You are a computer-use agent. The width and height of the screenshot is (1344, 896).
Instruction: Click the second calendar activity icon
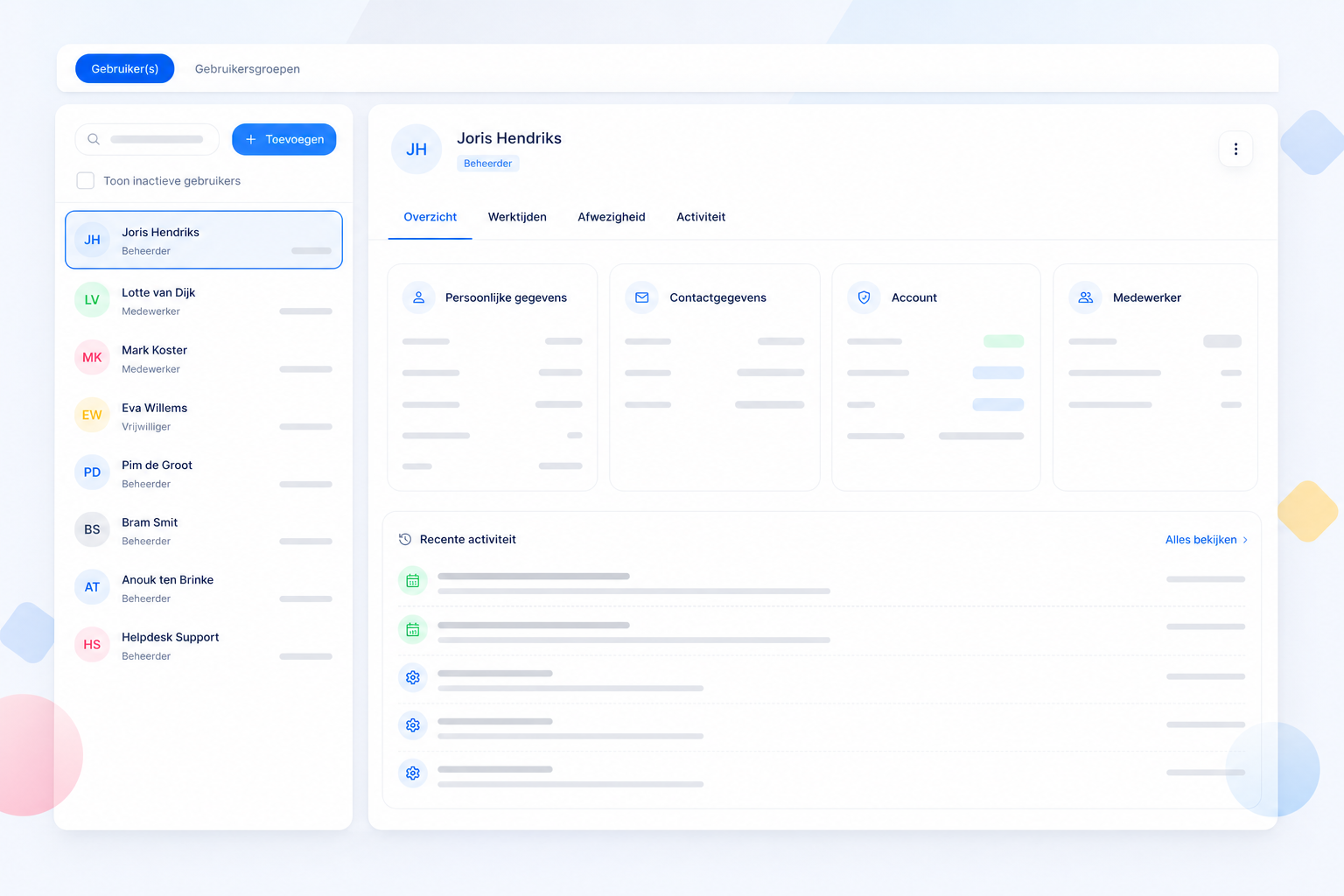[x=413, y=630]
